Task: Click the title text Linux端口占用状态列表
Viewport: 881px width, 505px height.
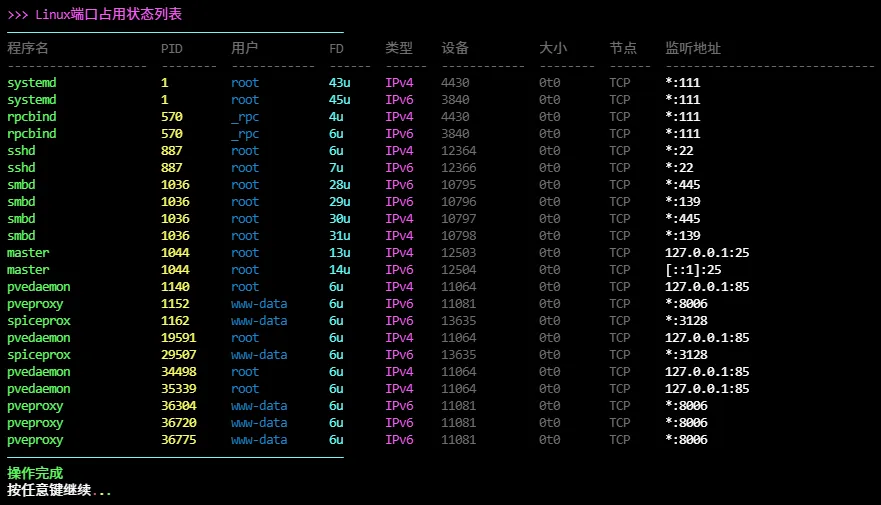Action: (108, 14)
